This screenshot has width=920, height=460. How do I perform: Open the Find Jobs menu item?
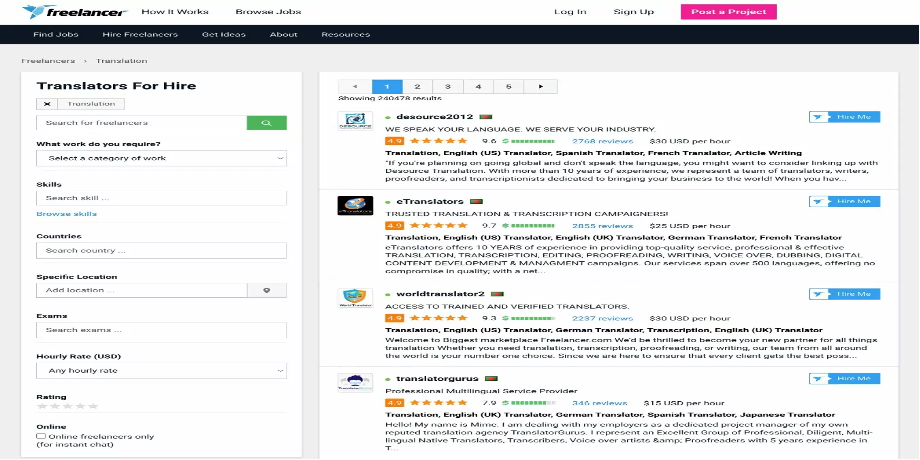[x=56, y=35]
